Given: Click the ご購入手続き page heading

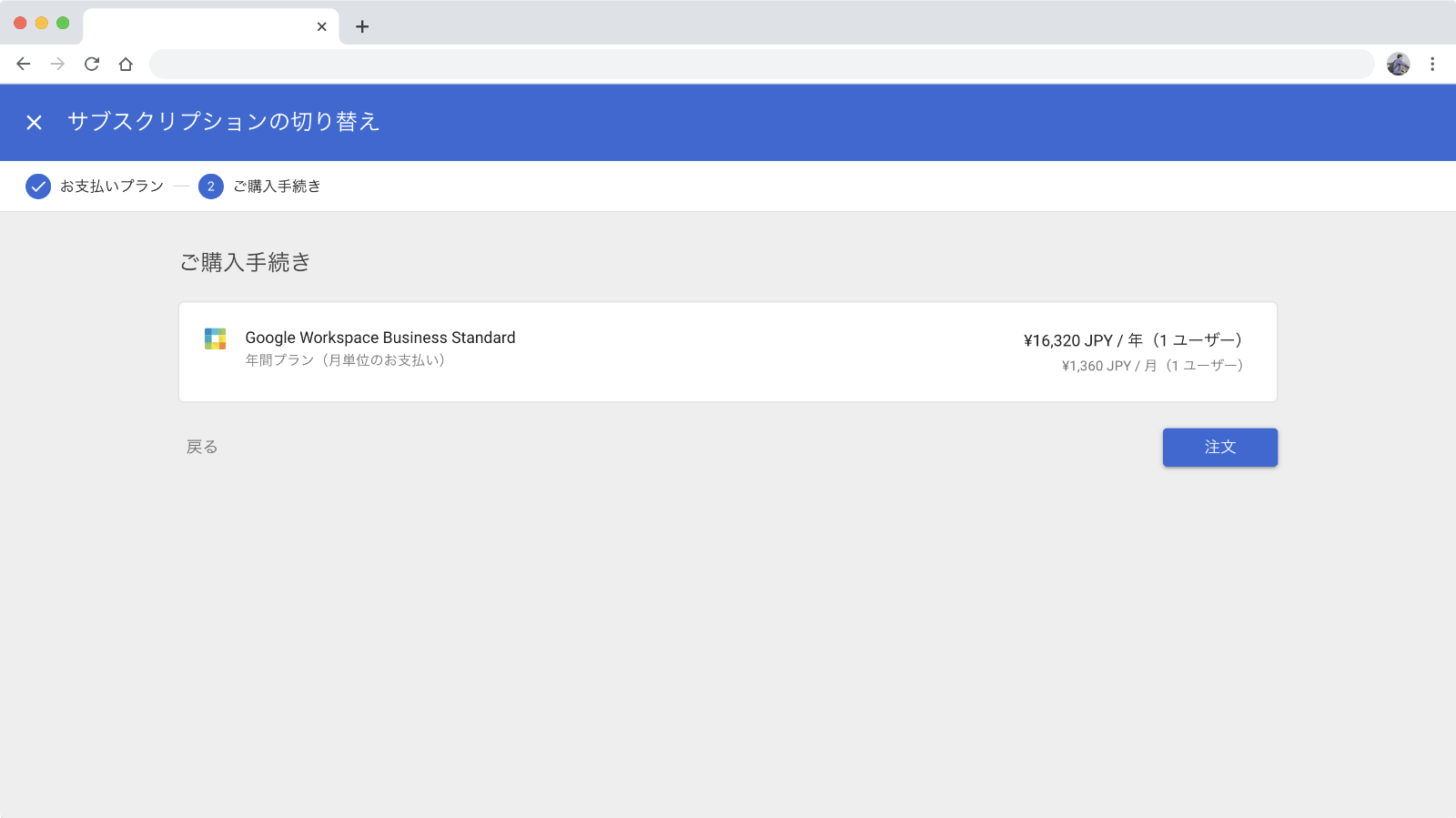Looking at the screenshot, I should coord(246,262).
